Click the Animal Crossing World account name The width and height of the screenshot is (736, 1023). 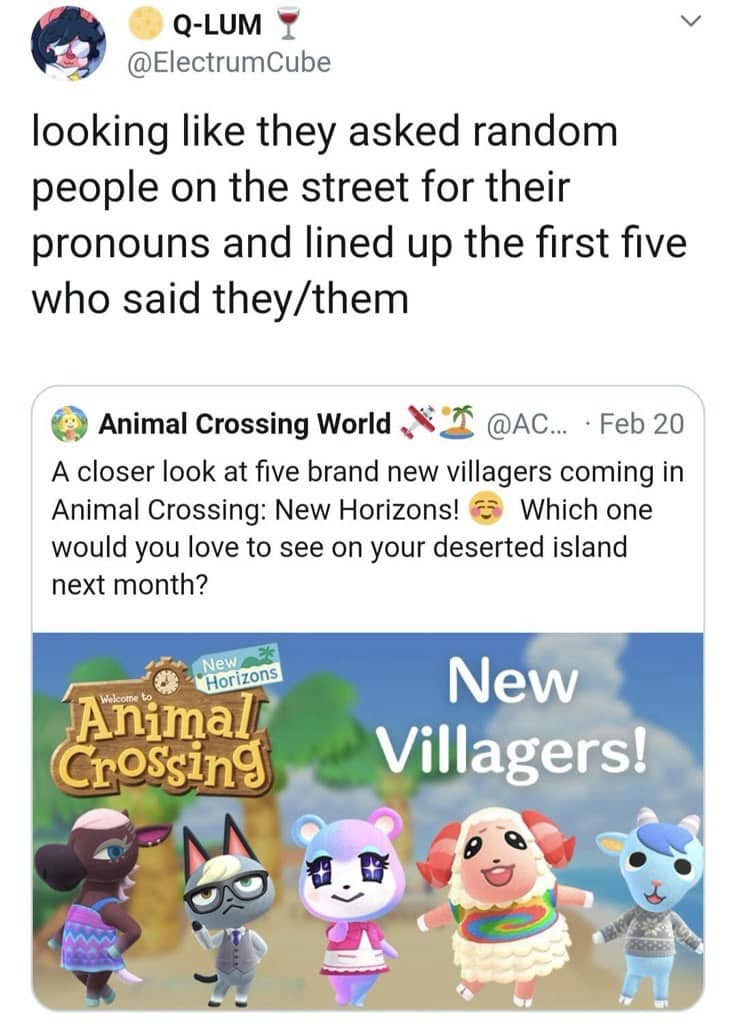(244, 424)
